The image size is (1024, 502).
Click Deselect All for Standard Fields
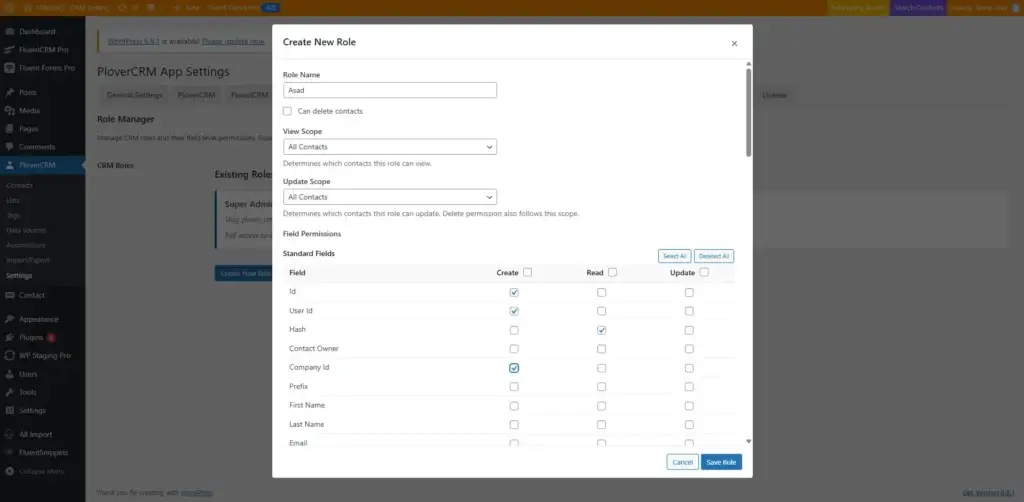[714, 256]
